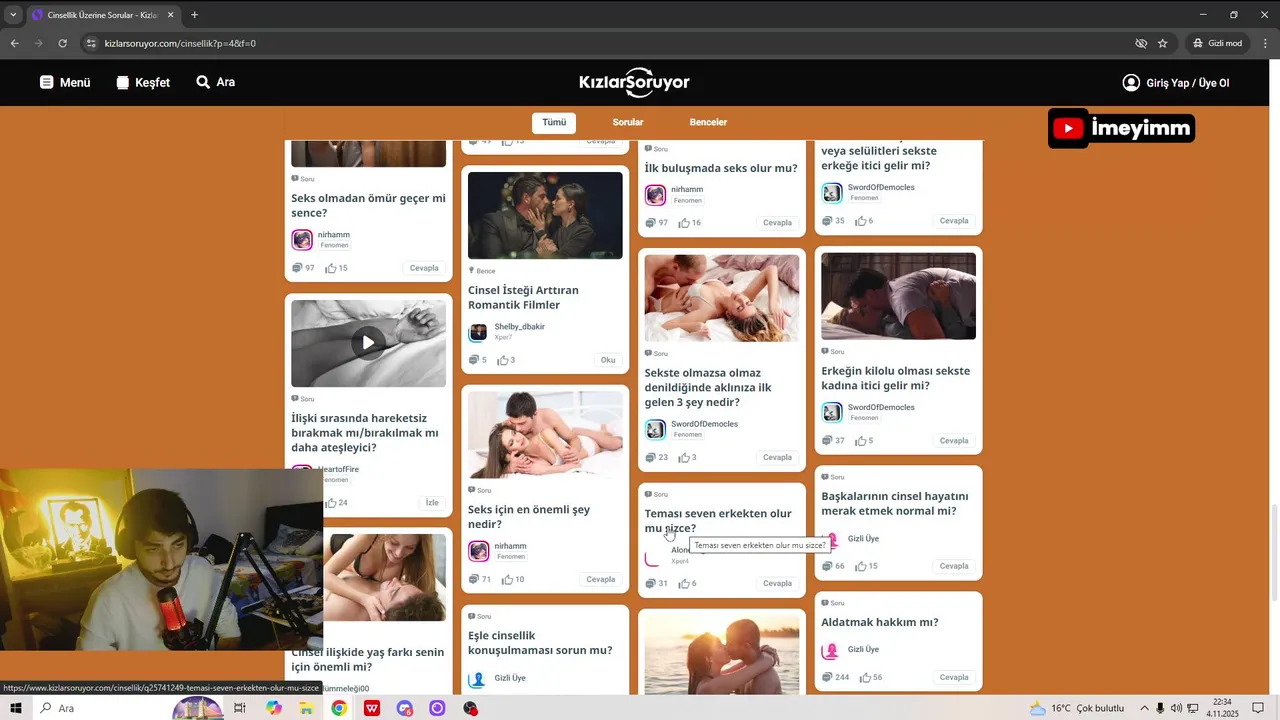This screenshot has height=720, width=1280.
Task: Click the romantic films thumbnail image
Action: point(545,215)
